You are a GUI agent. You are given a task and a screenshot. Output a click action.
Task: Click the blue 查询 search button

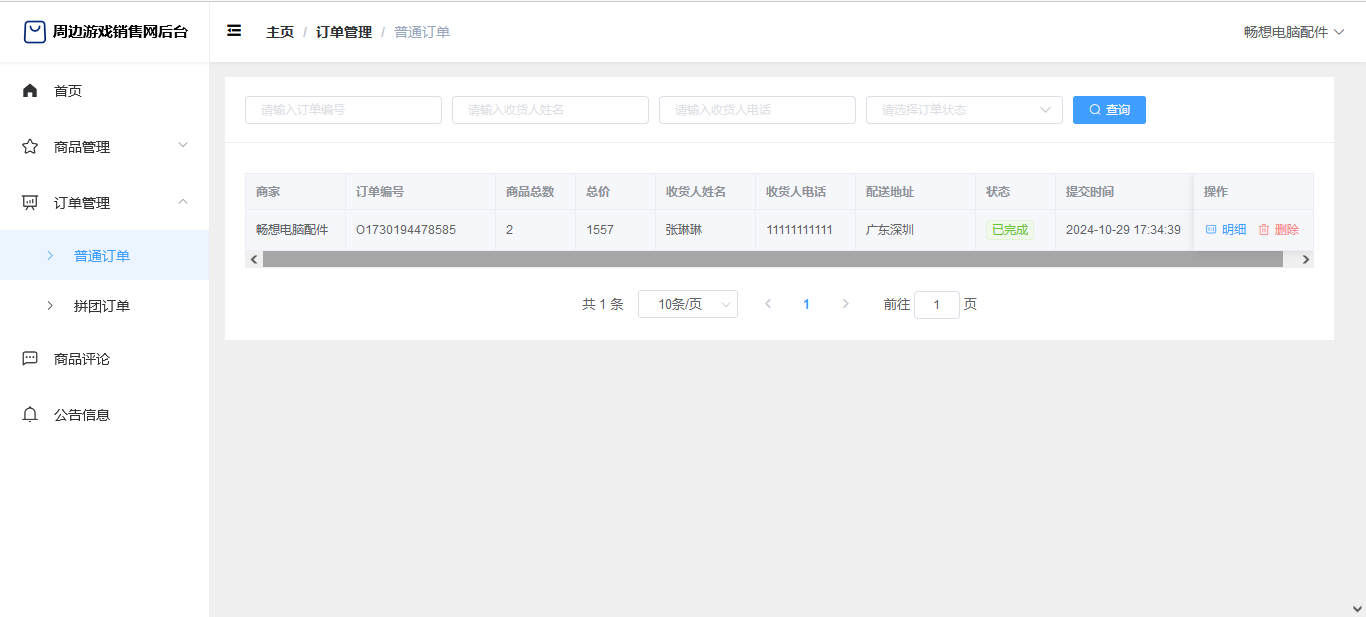point(1109,110)
